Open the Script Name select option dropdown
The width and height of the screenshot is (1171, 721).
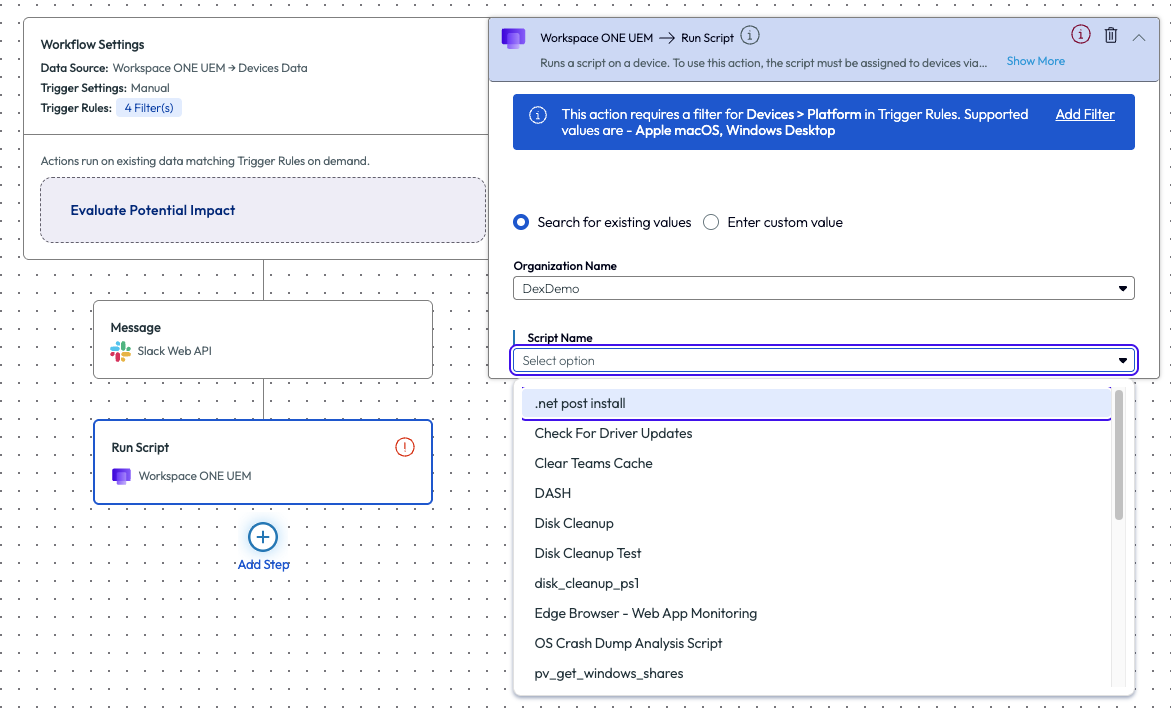[823, 360]
